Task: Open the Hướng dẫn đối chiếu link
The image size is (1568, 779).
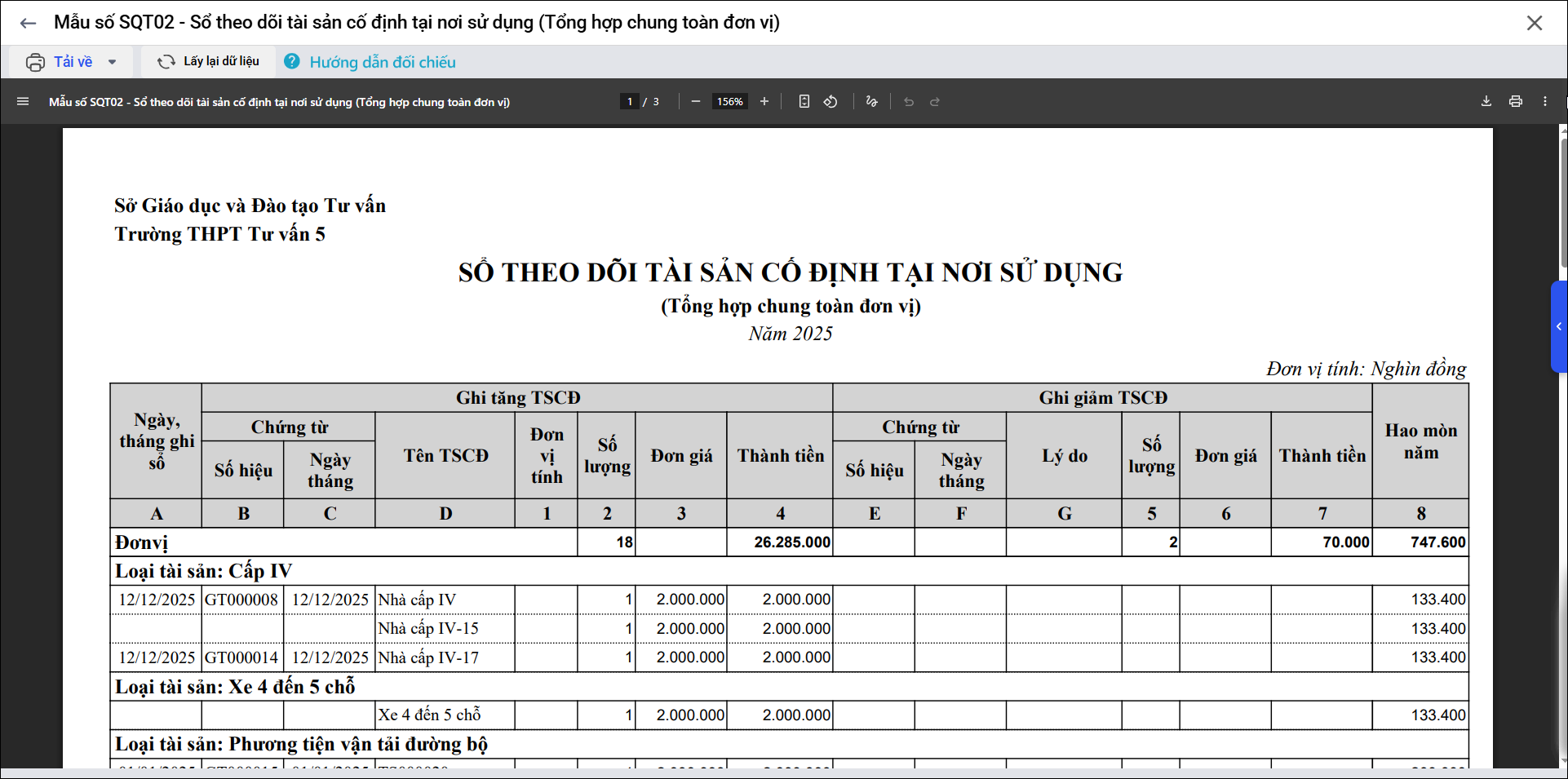Action: point(381,62)
